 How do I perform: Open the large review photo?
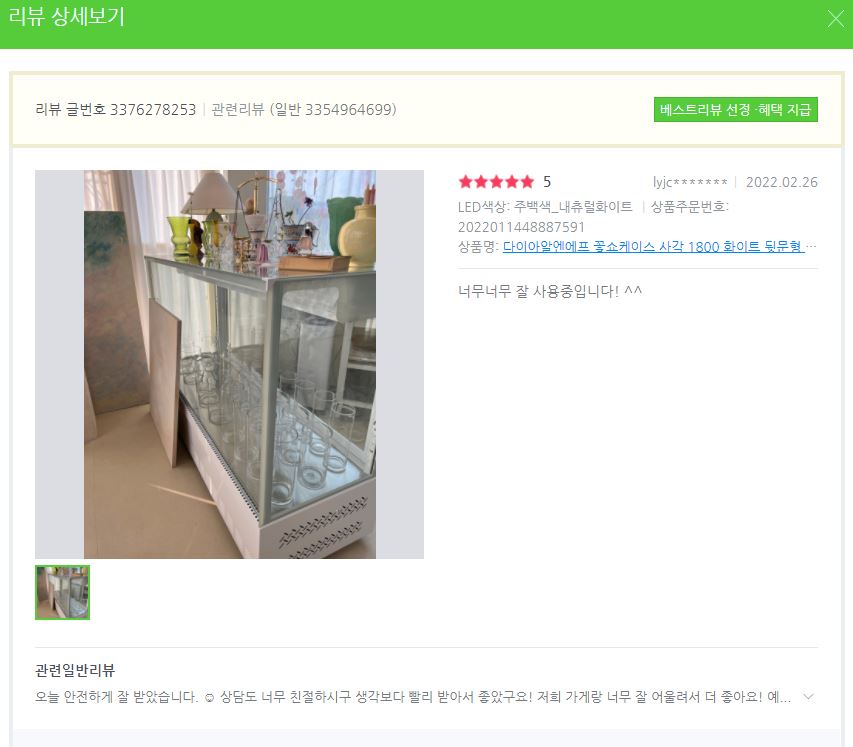(230, 364)
